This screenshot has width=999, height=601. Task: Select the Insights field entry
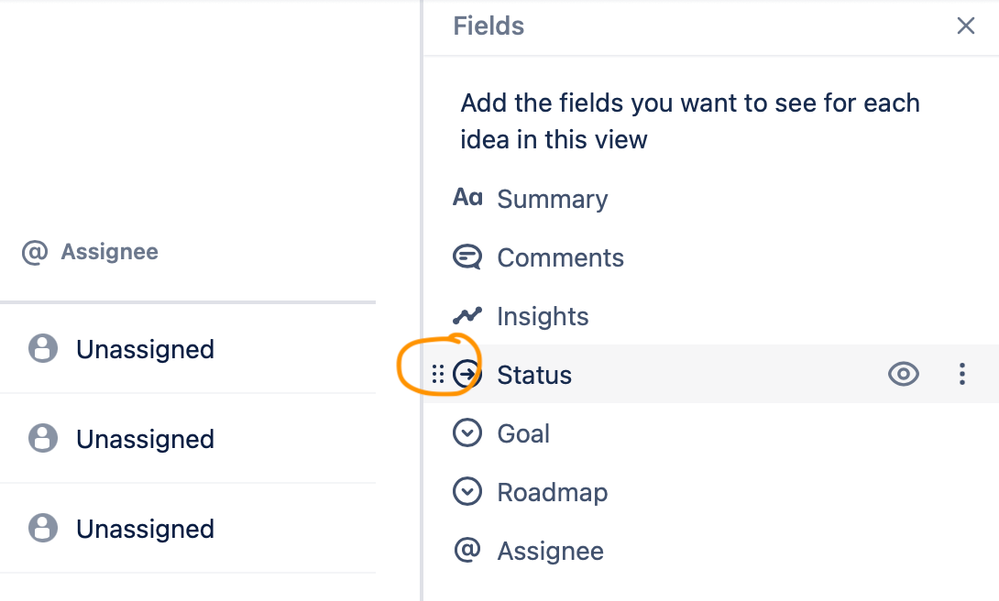click(x=543, y=317)
